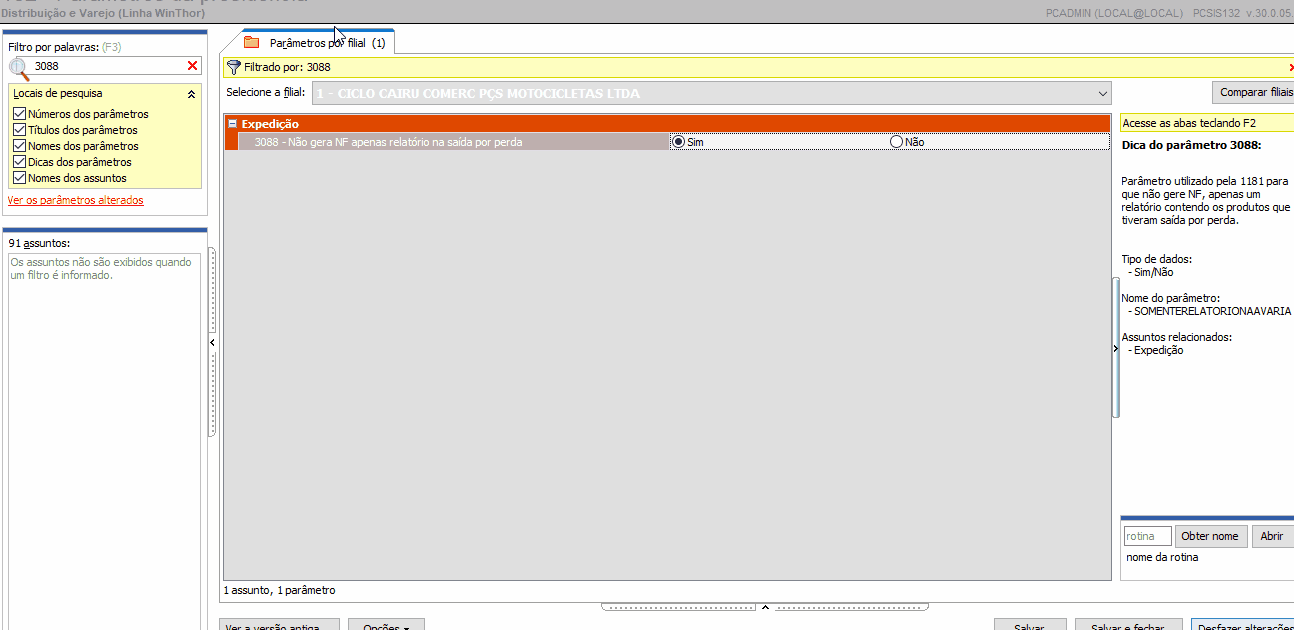Click the funnel filter icon
Screen dimensions: 1294x630
tap(234, 67)
